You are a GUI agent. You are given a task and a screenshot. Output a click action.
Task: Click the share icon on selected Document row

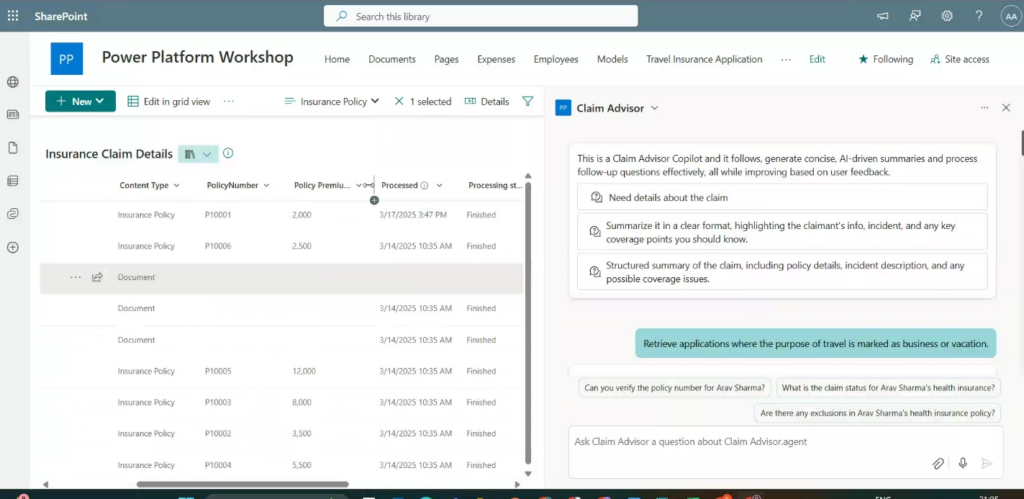97,277
